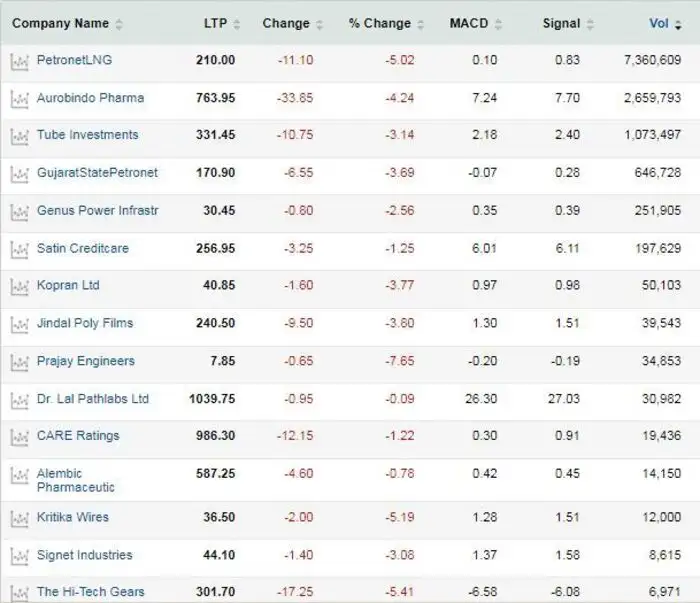Click Signet Industries company name
The width and height of the screenshot is (700, 603).
click(84, 555)
